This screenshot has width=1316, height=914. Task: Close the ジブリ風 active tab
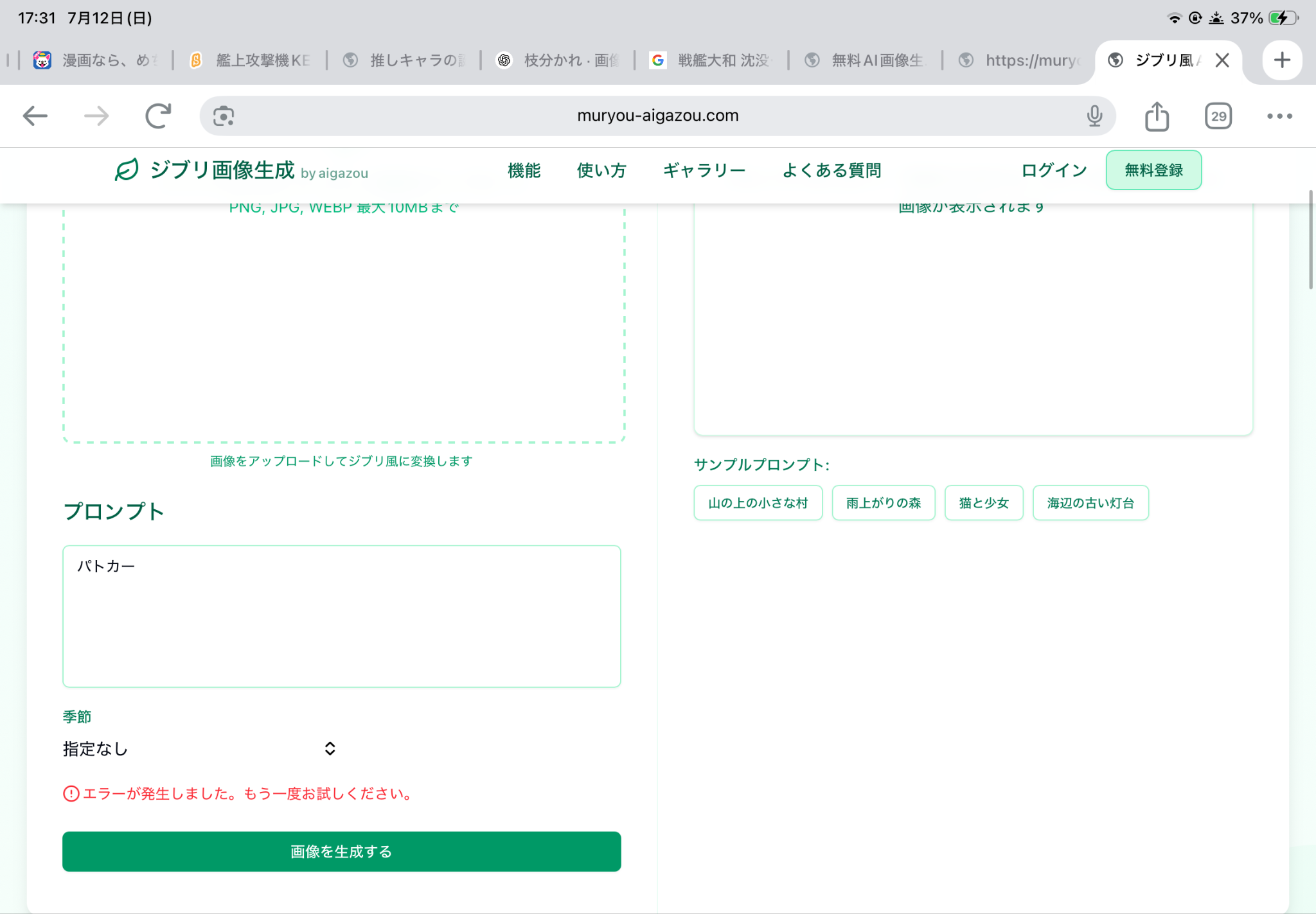tap(1222, 60)
